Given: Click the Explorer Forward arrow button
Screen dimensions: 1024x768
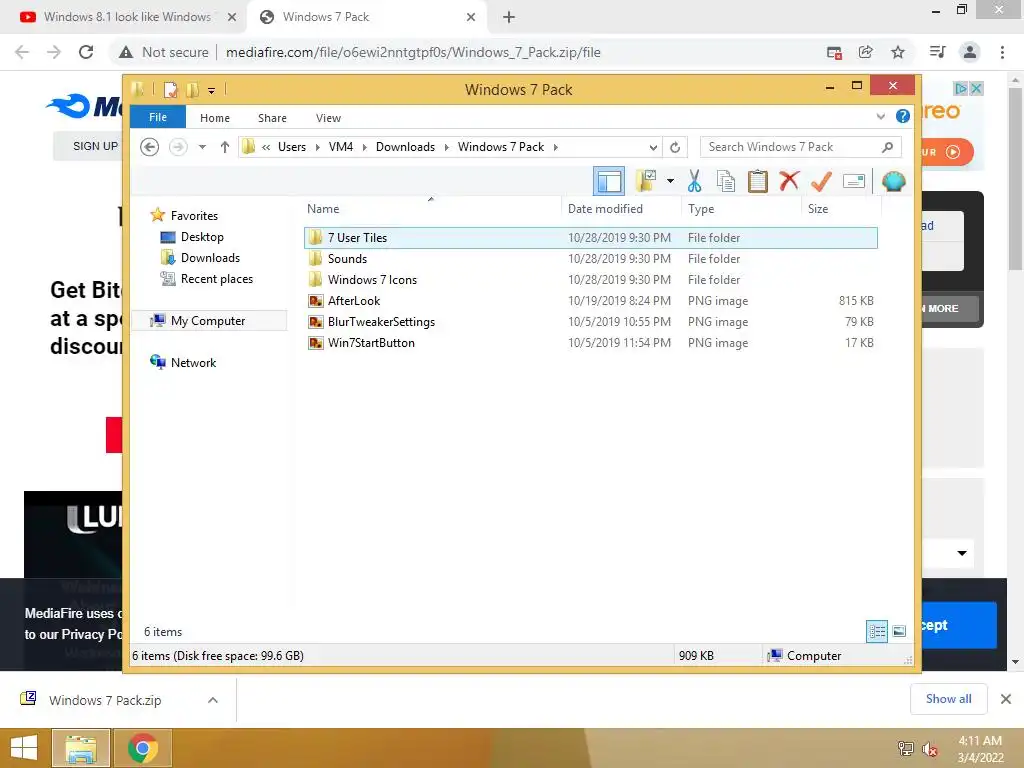Looking at the screenshot, I should pyautogui.click(x=178, y=147).
